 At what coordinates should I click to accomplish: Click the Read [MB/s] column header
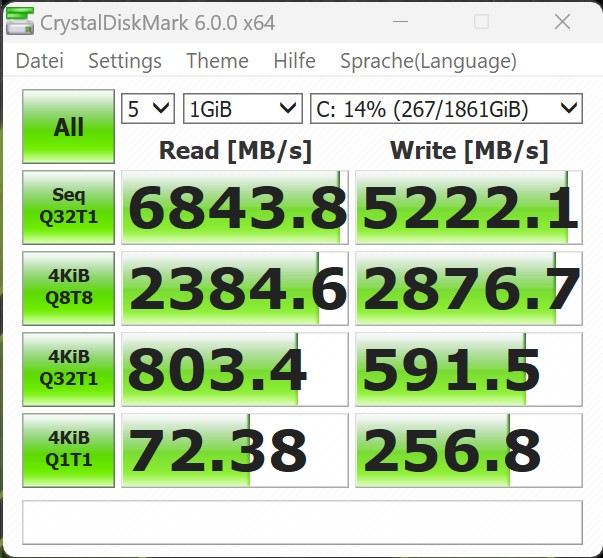235,150
